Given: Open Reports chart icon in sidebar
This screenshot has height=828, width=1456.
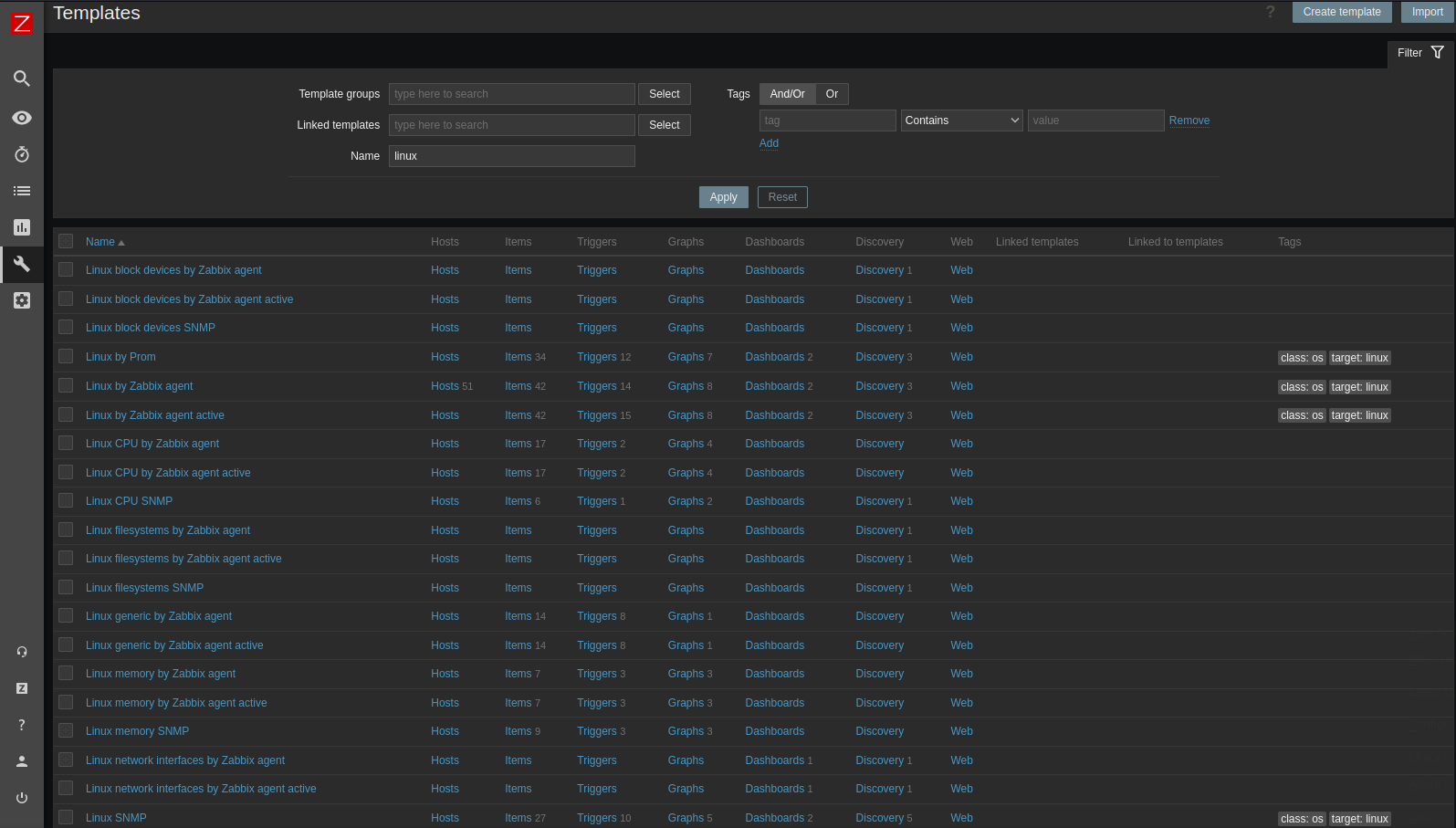Looking at the screenshot, I should click(x=22, y=227).
